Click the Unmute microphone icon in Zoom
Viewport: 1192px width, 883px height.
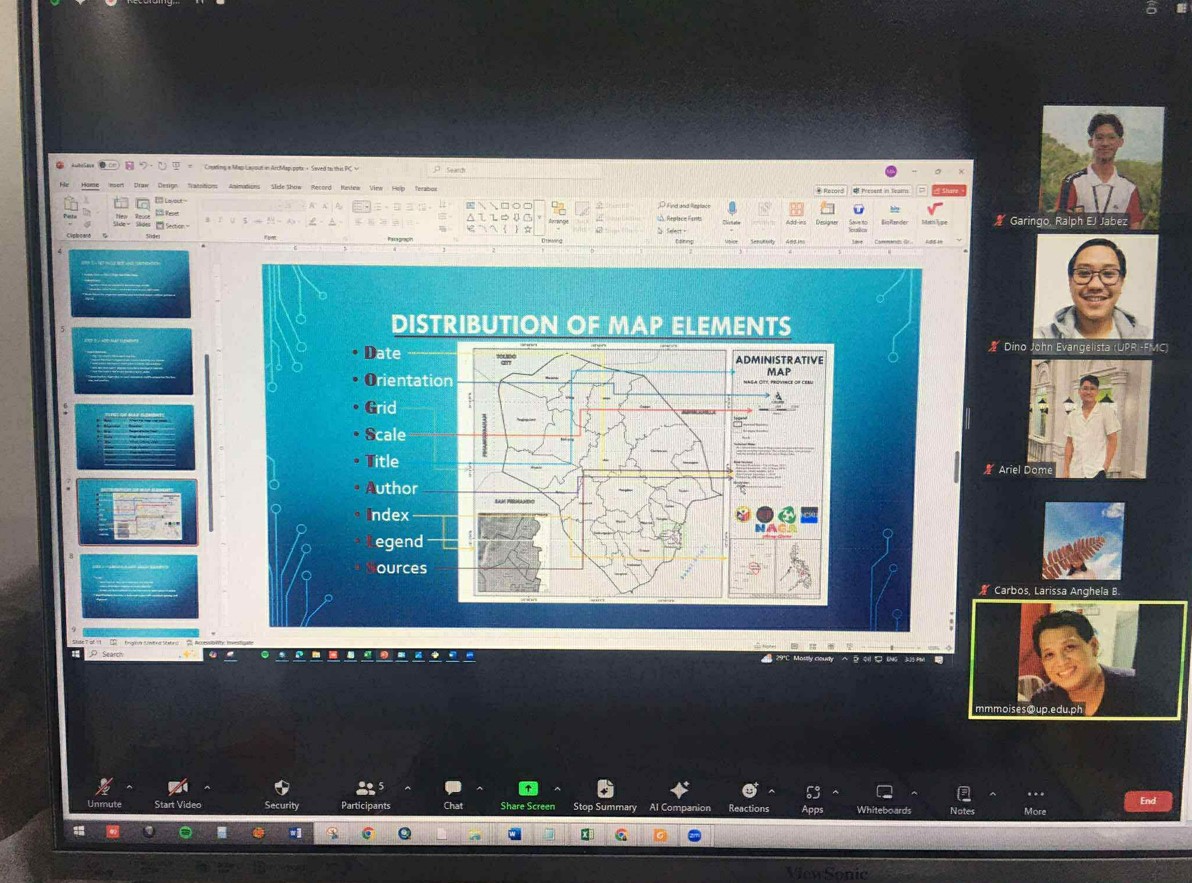tap(103, 788)
